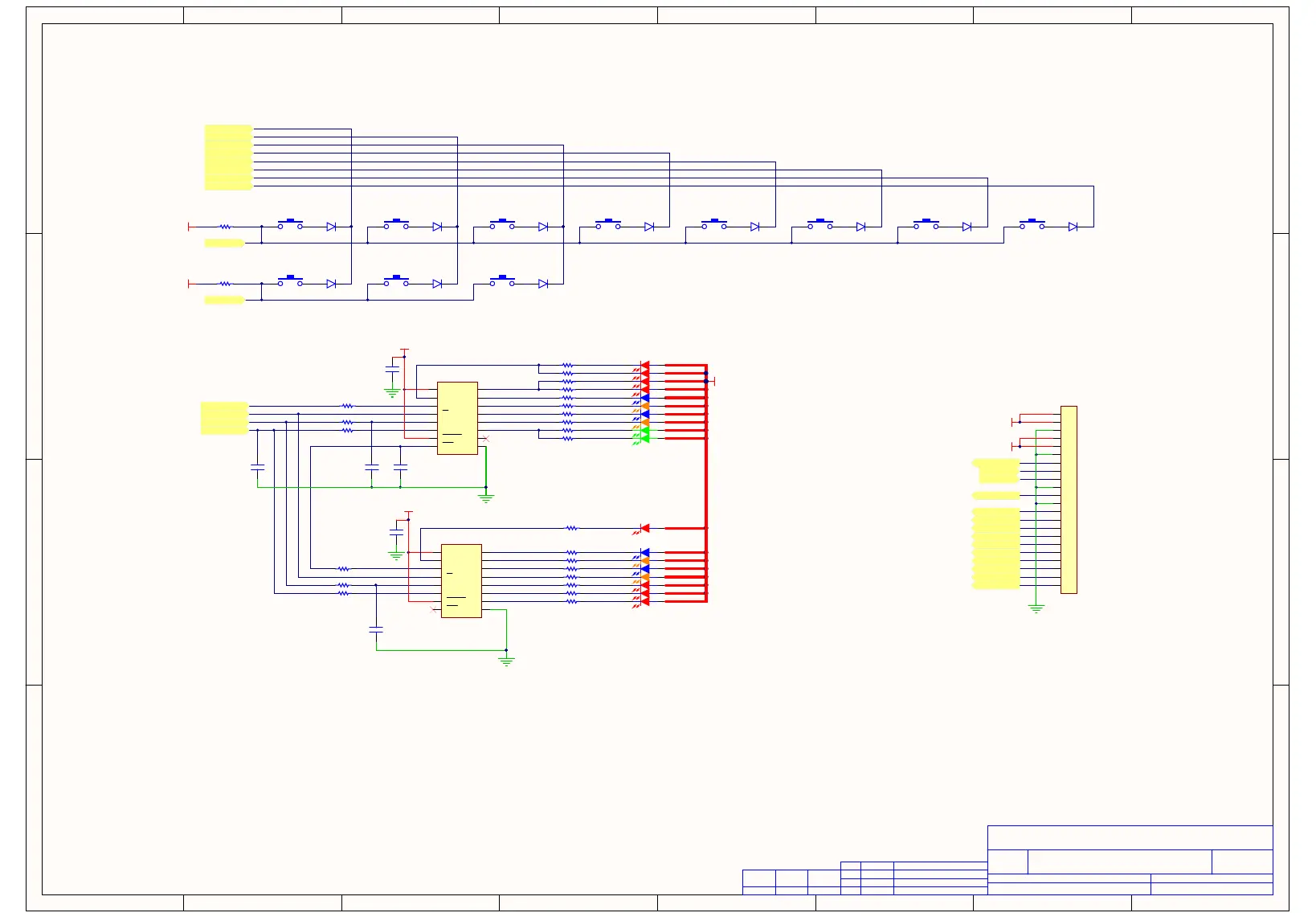Click the separate single-line yellow label beside the tall connector
The width and height of the screenshot is (1316, 921).
(995, 495)
